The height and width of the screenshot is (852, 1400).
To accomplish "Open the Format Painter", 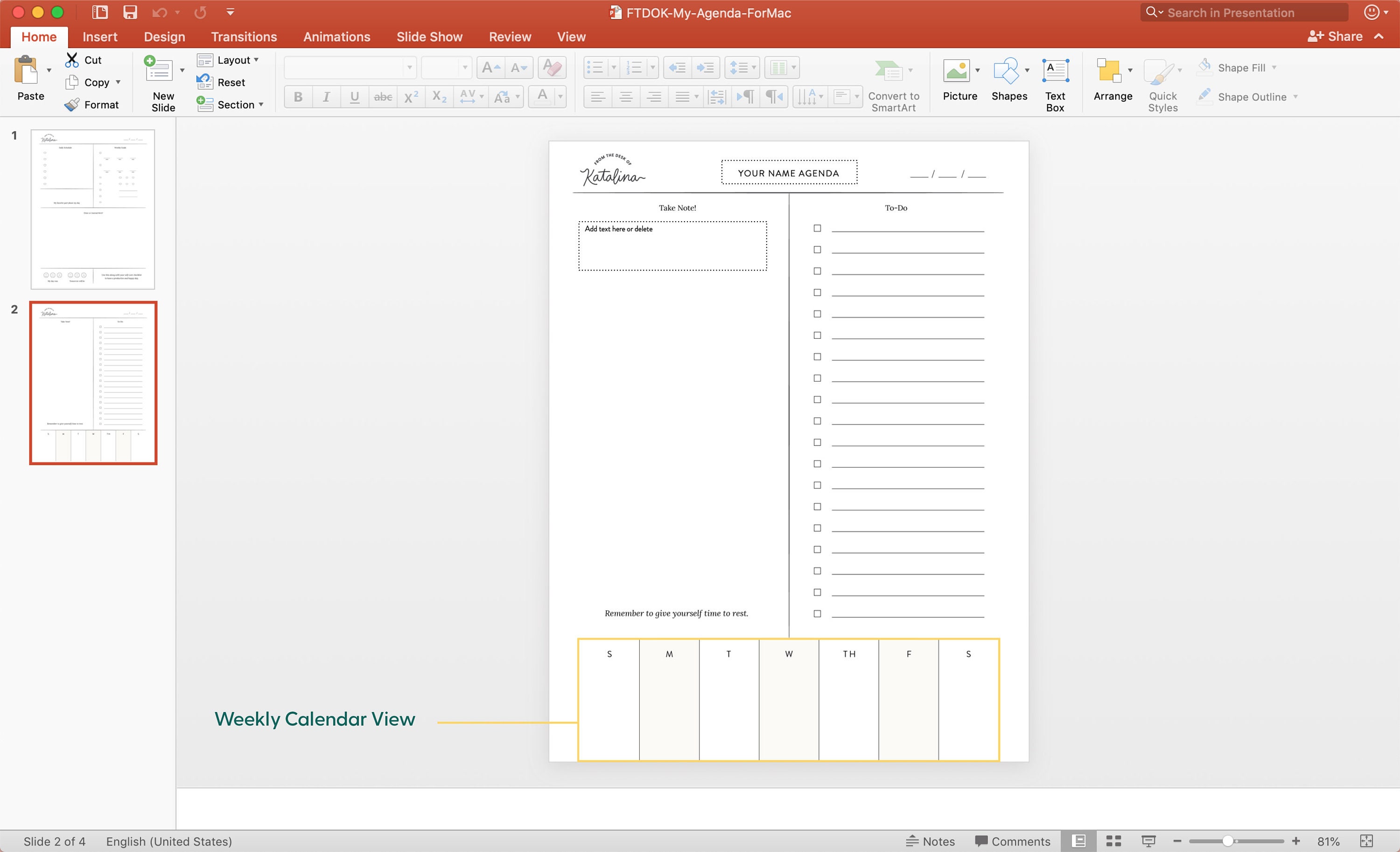I will coord(93,104).
